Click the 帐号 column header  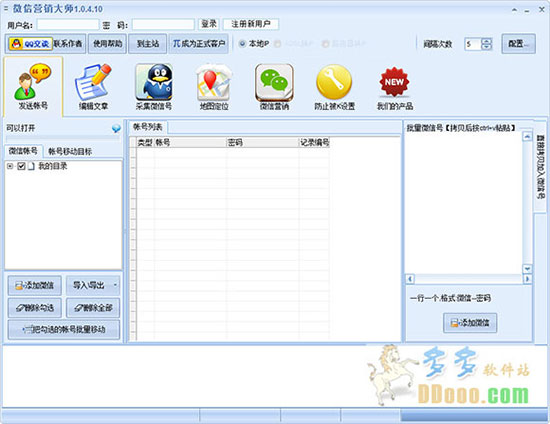click(190, 142)
